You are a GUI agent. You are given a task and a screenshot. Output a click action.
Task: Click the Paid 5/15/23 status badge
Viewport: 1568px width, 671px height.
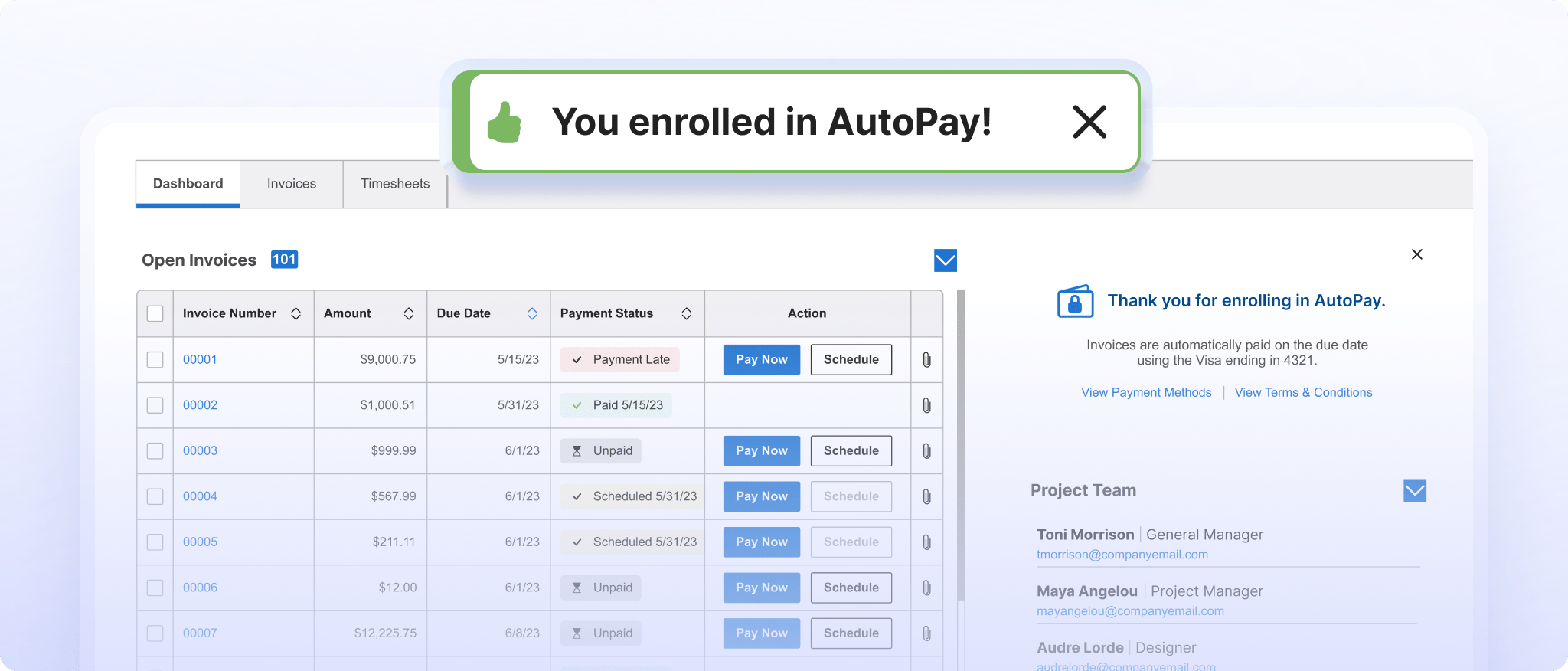(x=616, y=405)
